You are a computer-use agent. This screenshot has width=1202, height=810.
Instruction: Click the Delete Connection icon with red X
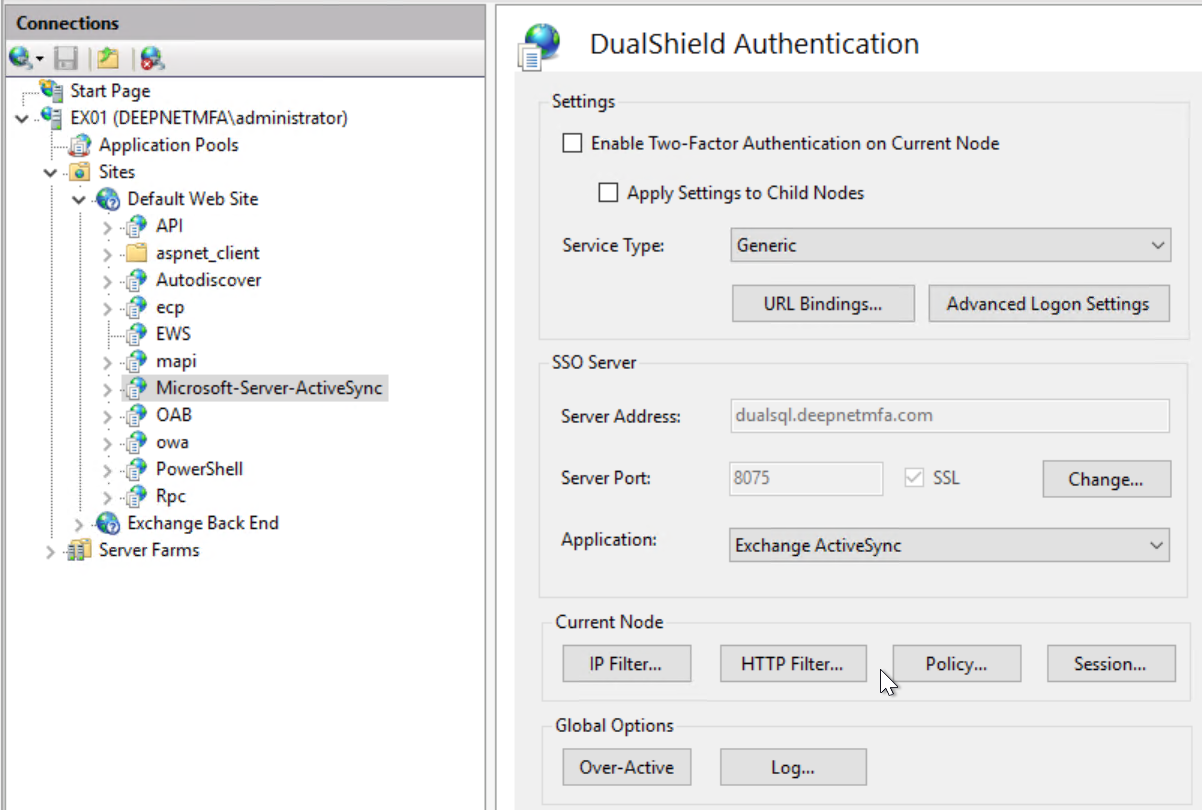(x=151, y=58)
